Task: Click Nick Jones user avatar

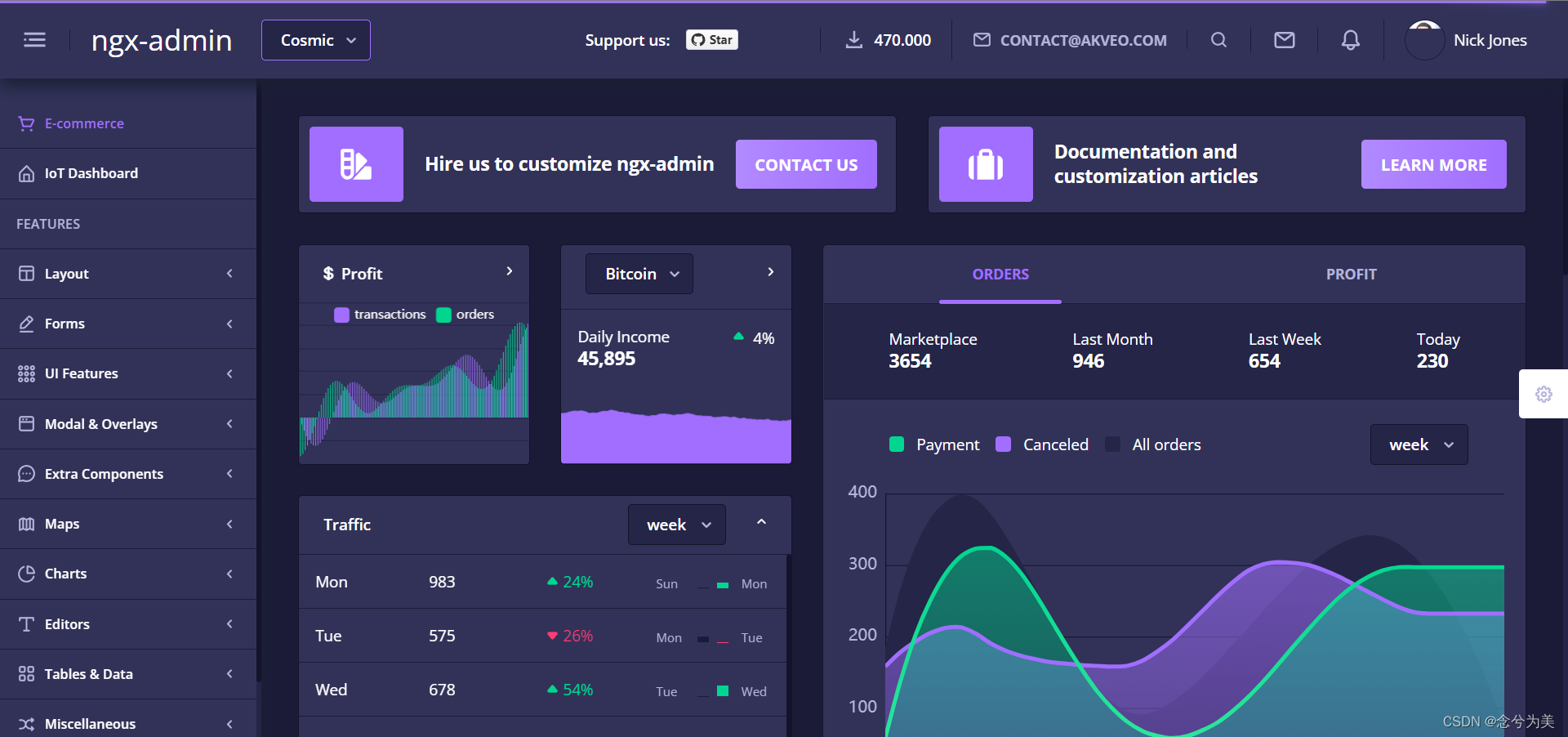Action: point(1424,40)
